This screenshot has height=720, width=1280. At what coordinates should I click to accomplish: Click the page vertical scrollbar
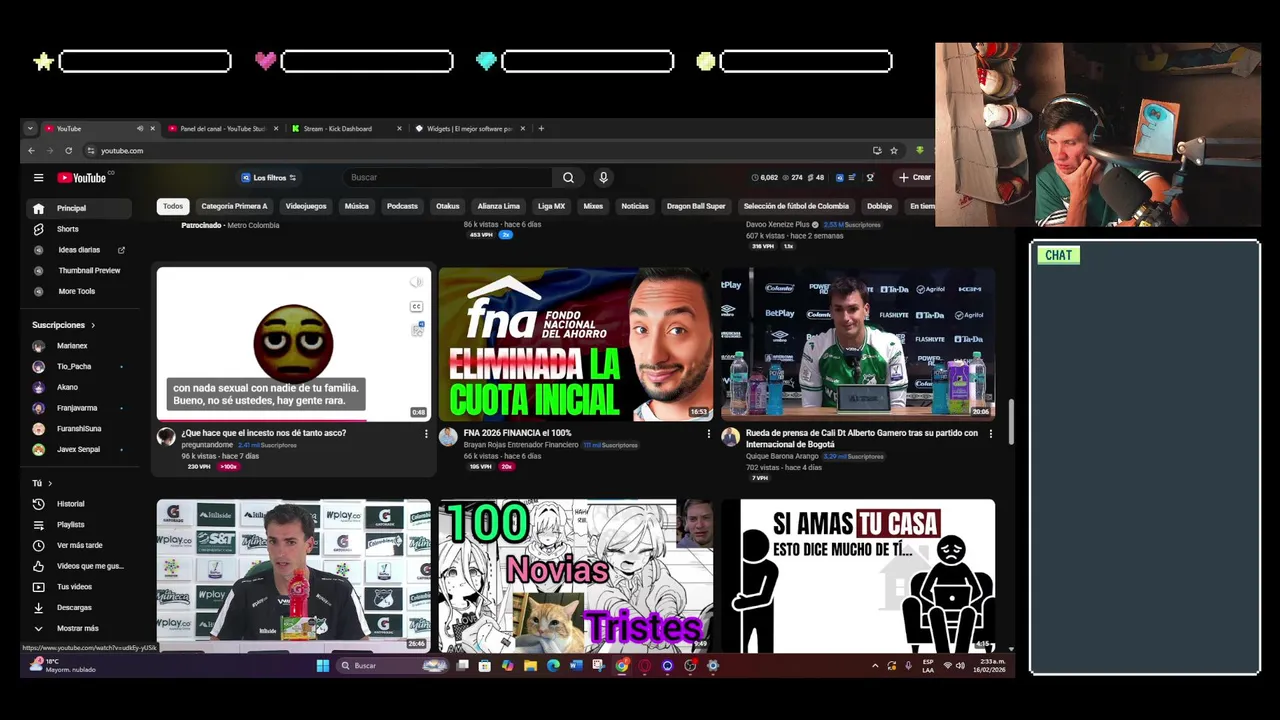(x=1010, y=420)
